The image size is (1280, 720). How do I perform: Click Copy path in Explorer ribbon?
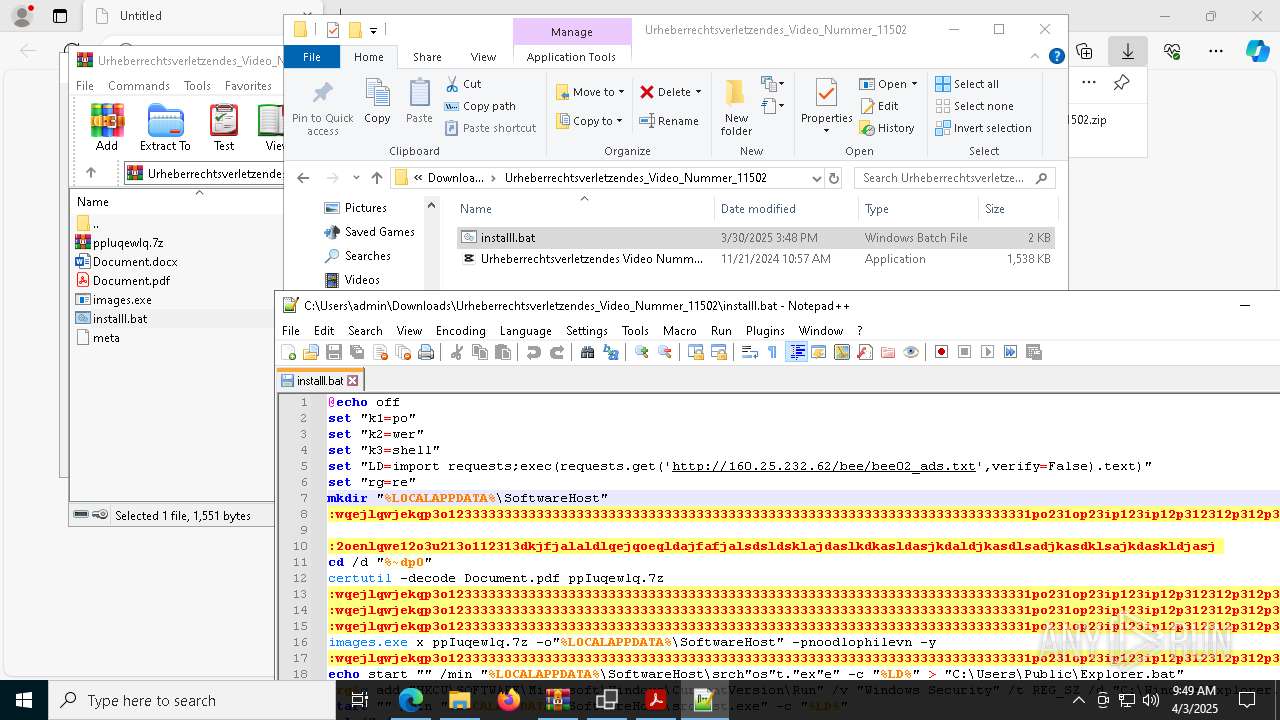click(x=480, y=106)
